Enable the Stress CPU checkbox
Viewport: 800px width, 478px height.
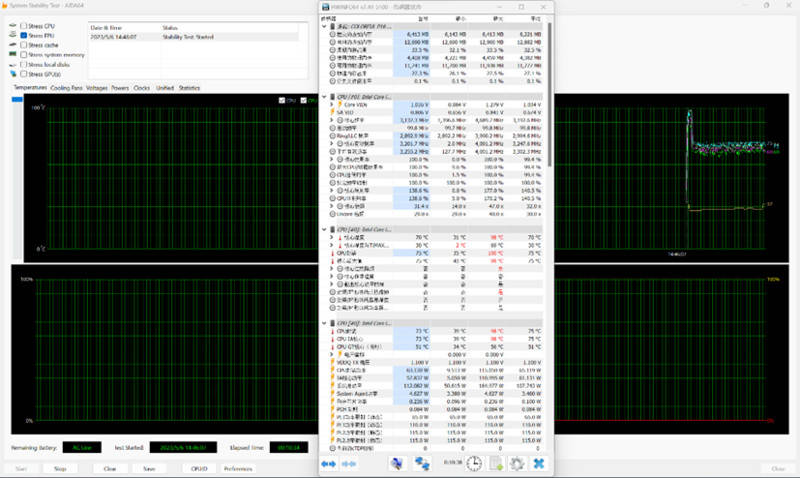click(x=24, y=25)
